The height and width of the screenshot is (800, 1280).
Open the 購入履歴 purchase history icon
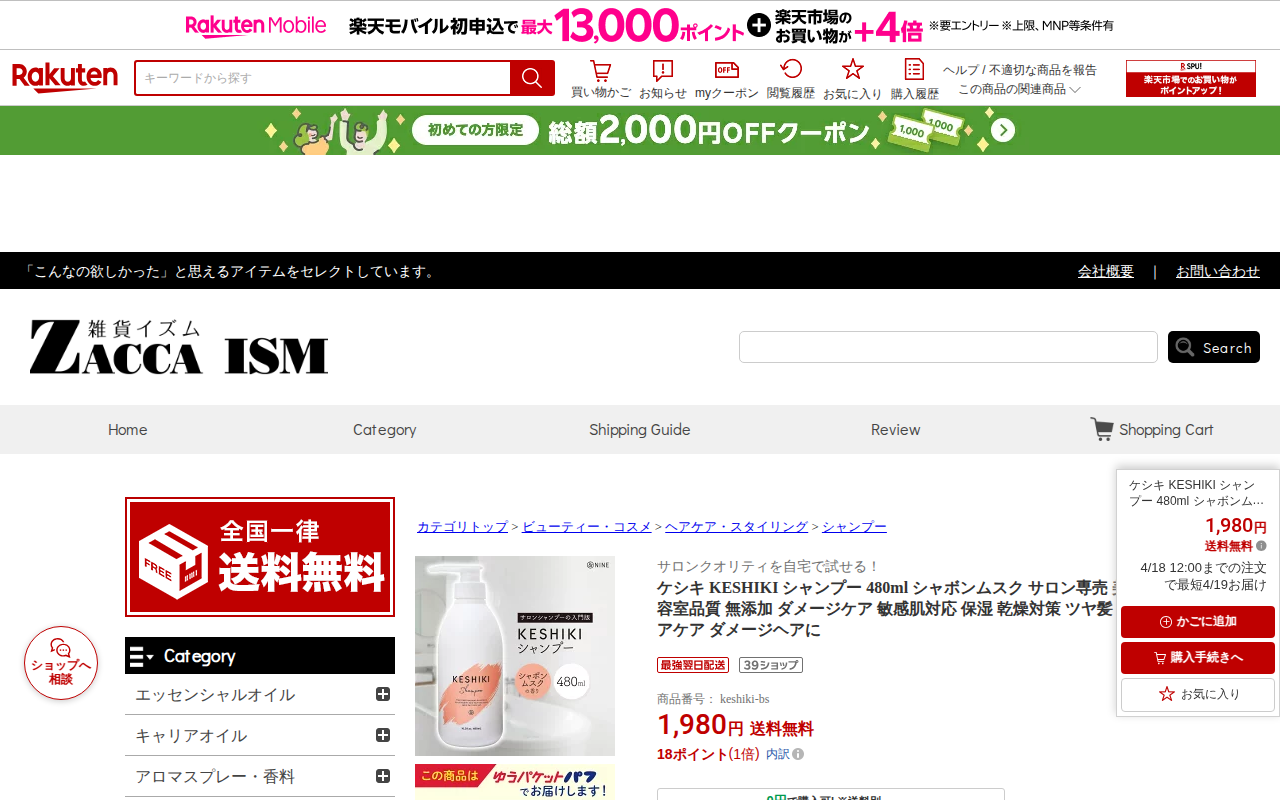point(915,80)
